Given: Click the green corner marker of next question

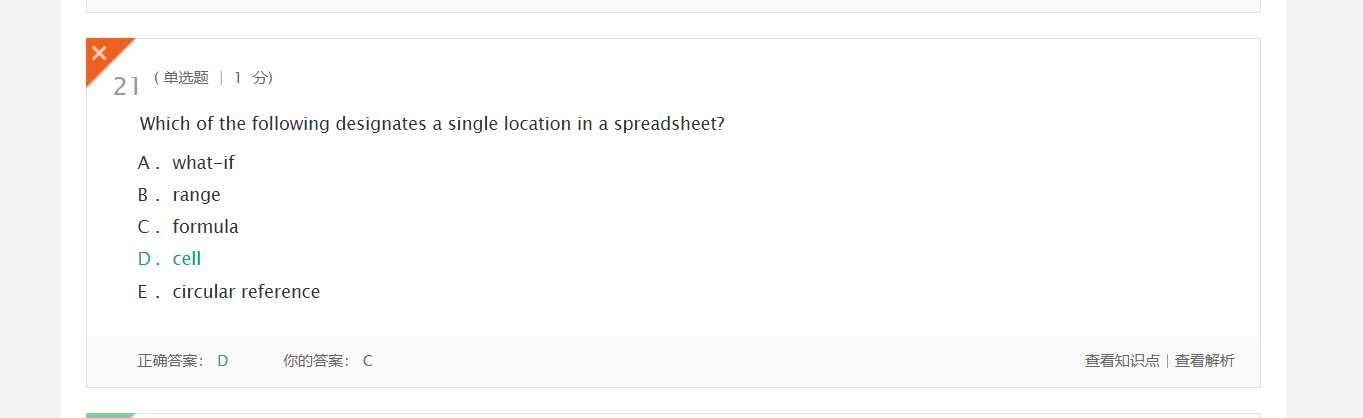Looking at the screenshot, I should pos(108,415).
